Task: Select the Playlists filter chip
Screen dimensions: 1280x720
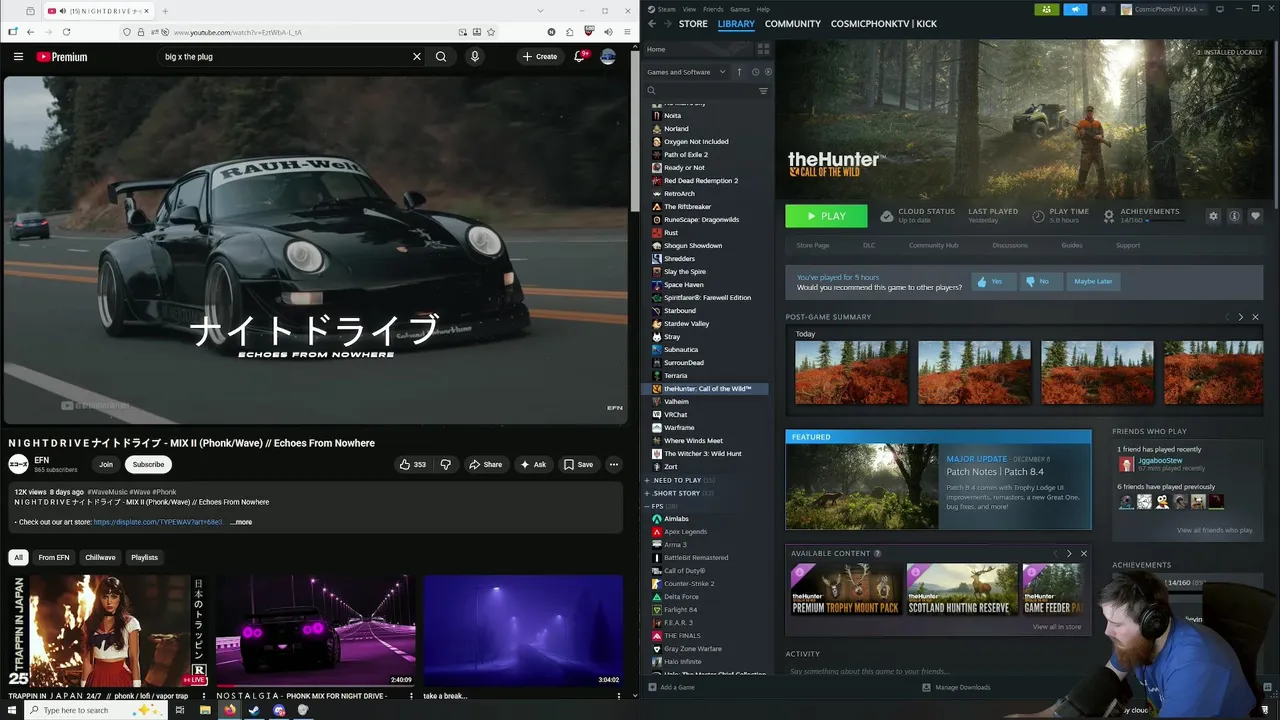Action: point(144,557)
